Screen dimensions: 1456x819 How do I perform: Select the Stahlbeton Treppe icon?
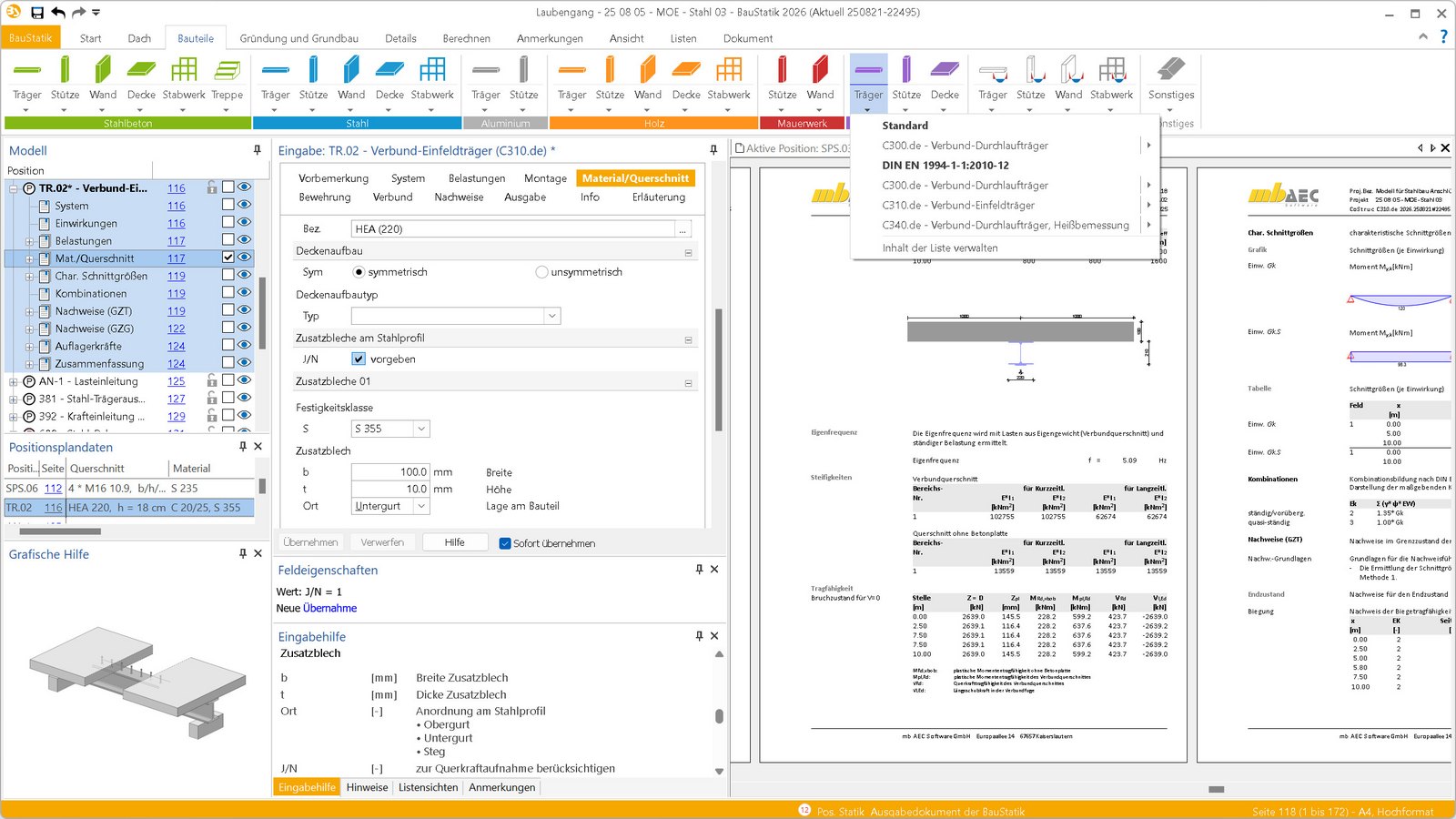pos(227,71)
